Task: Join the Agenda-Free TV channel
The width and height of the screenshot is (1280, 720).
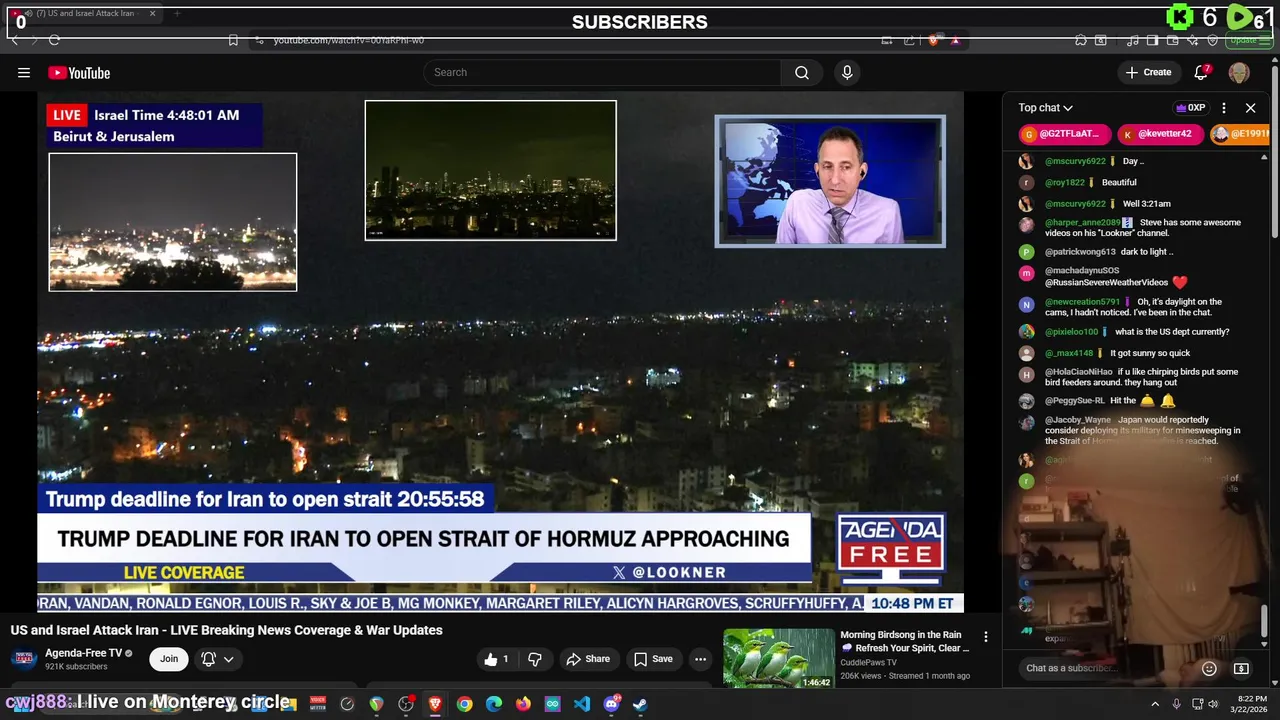Action: tap(169, 659)
